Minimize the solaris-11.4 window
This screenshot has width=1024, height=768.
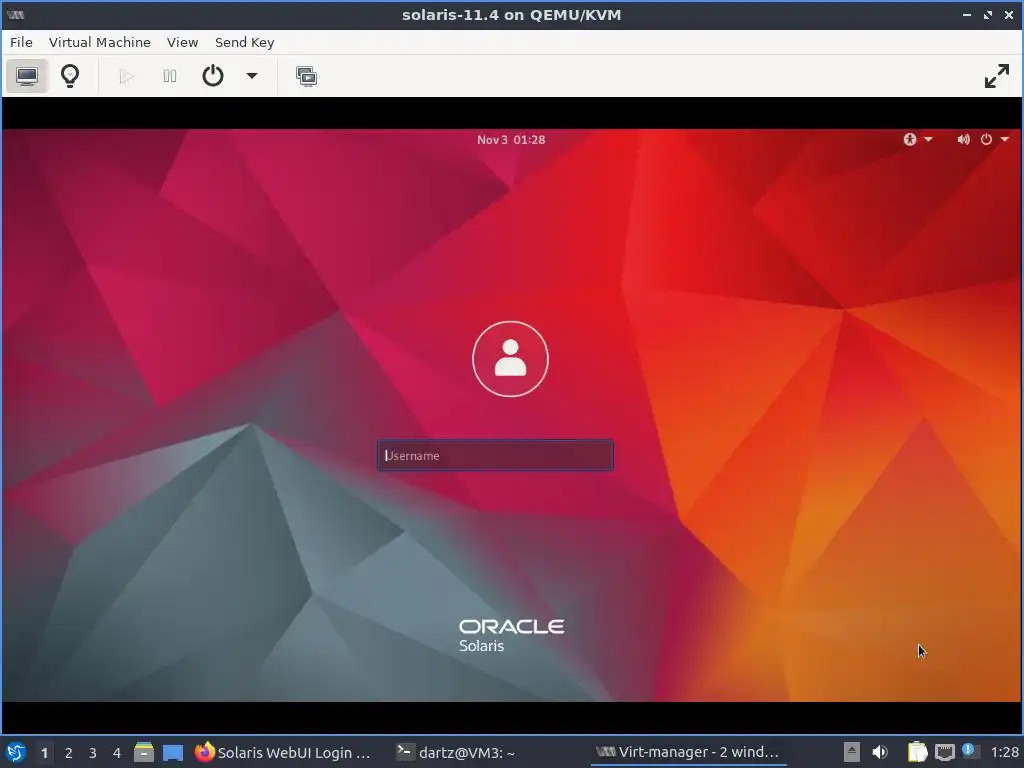(967, 14)
